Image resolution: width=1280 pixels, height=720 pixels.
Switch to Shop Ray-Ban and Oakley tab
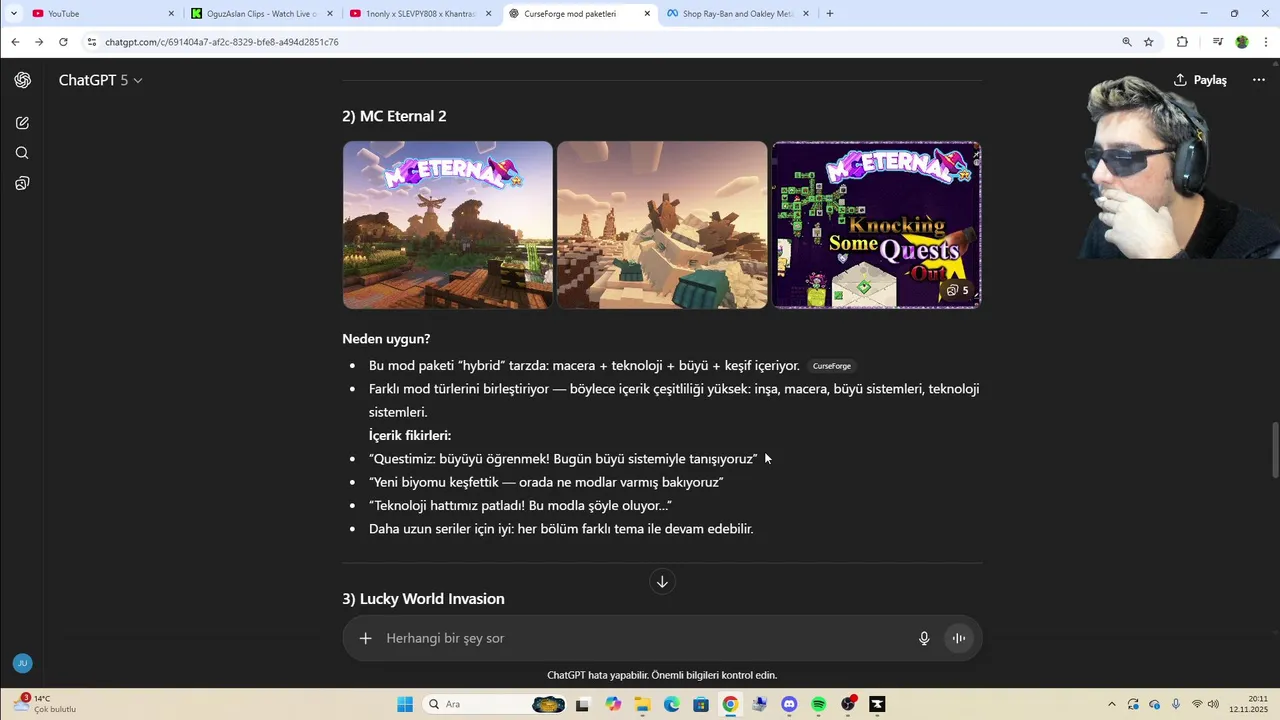tap(737, 14)
